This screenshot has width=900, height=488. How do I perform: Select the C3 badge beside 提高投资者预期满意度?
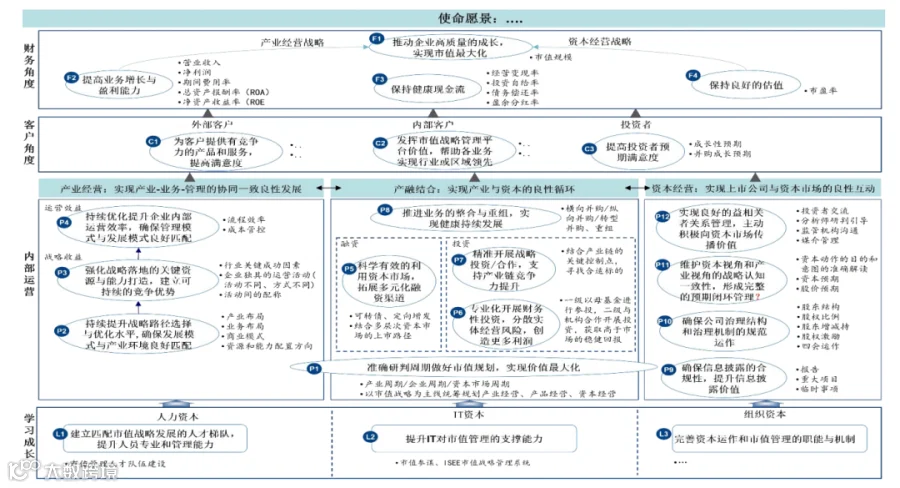point(589,149)
